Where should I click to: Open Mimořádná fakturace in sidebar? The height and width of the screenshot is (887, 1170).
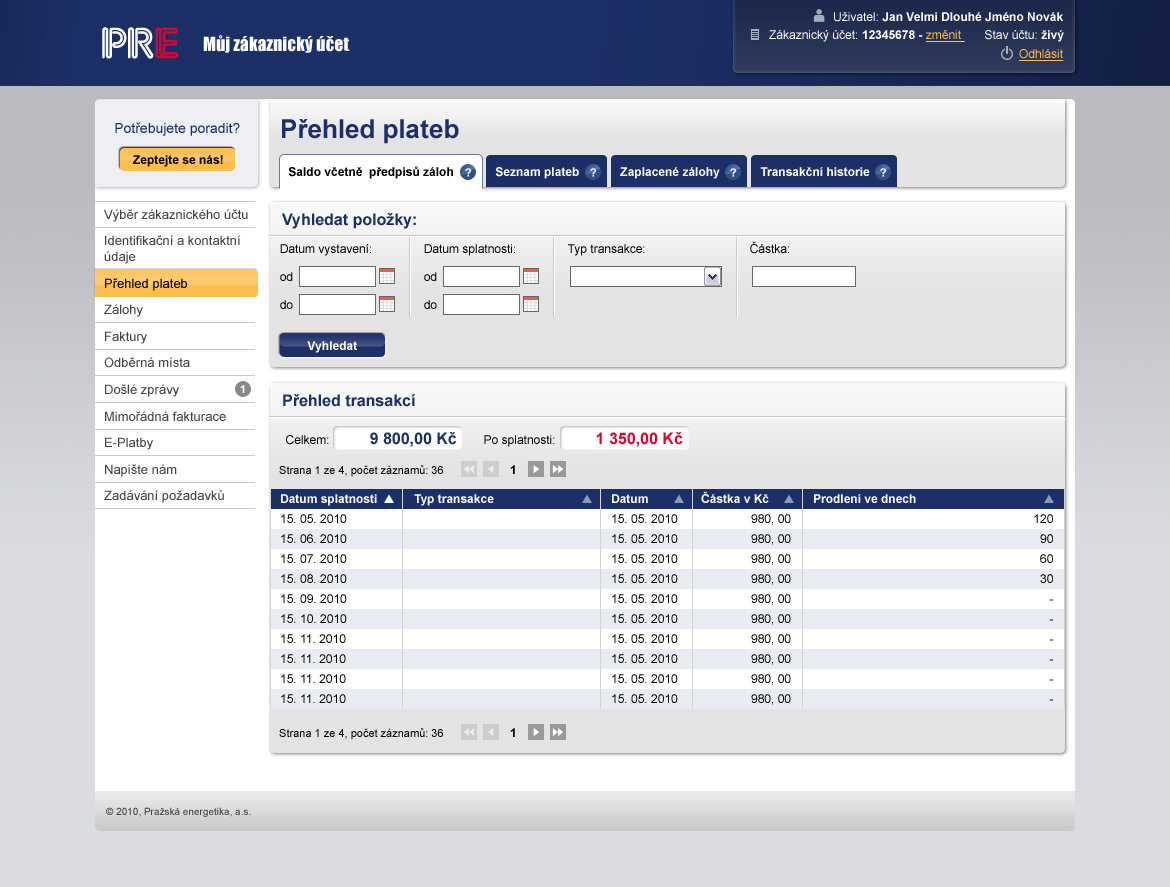(x=175, y=416)
